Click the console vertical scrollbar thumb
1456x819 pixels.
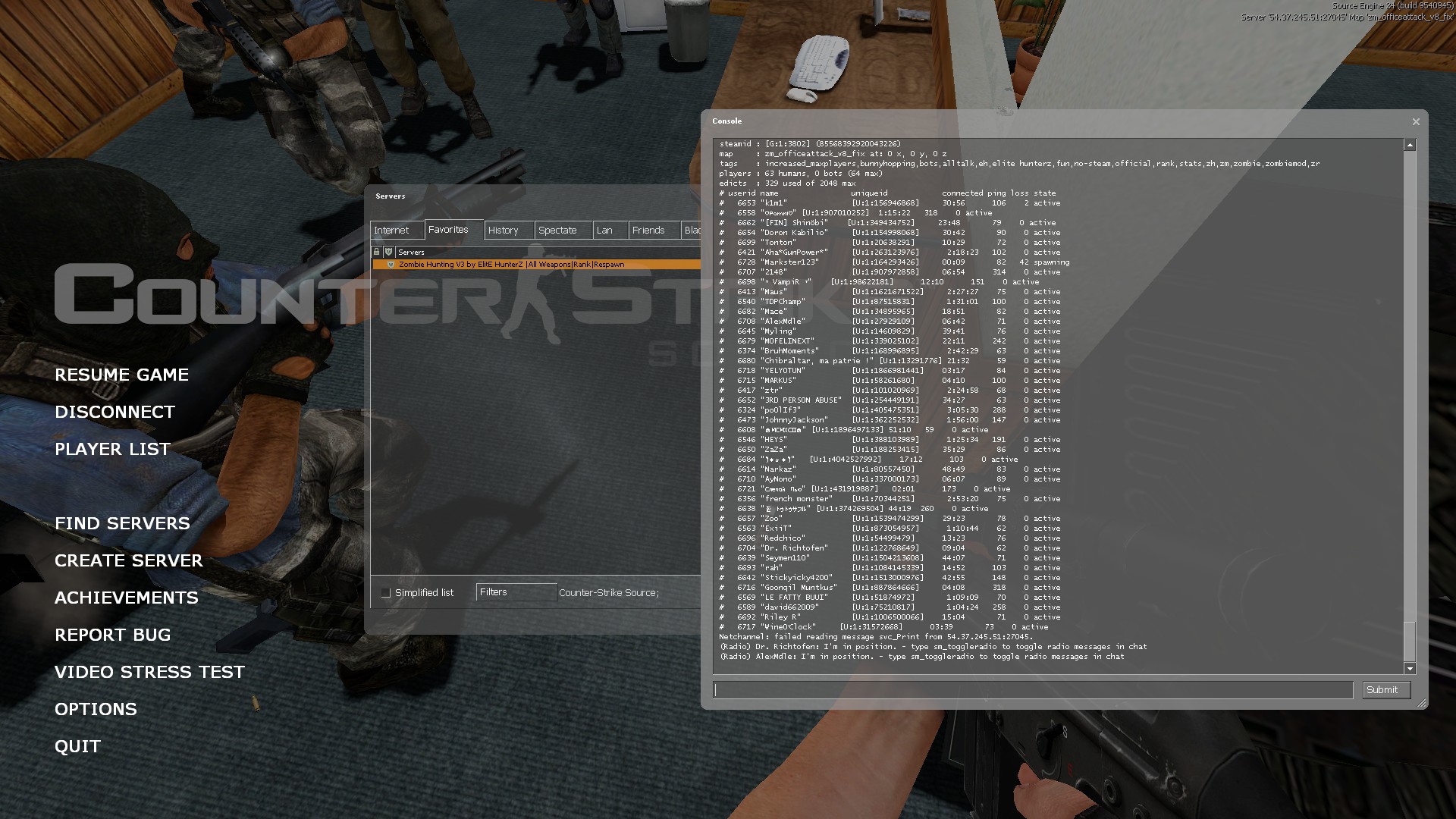click(1410, 642)
